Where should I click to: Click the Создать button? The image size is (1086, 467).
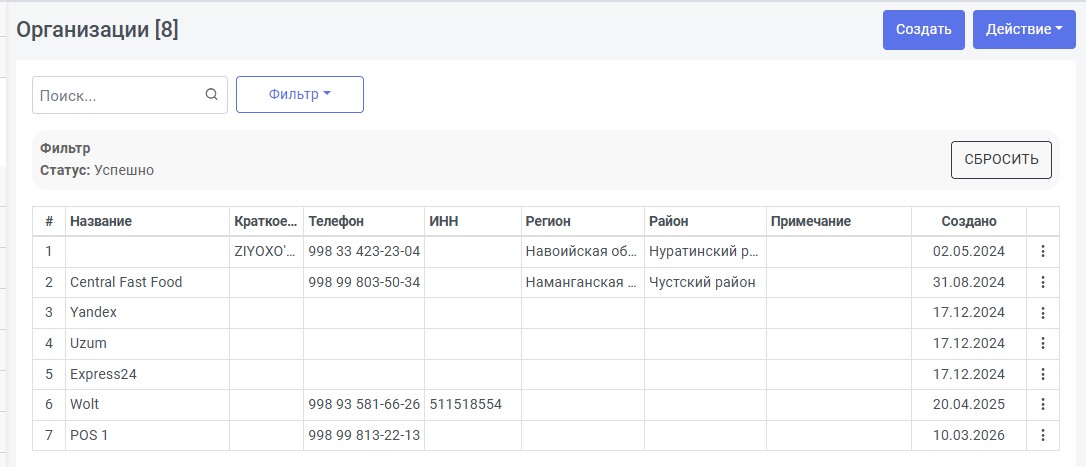(x=923, y=30)
